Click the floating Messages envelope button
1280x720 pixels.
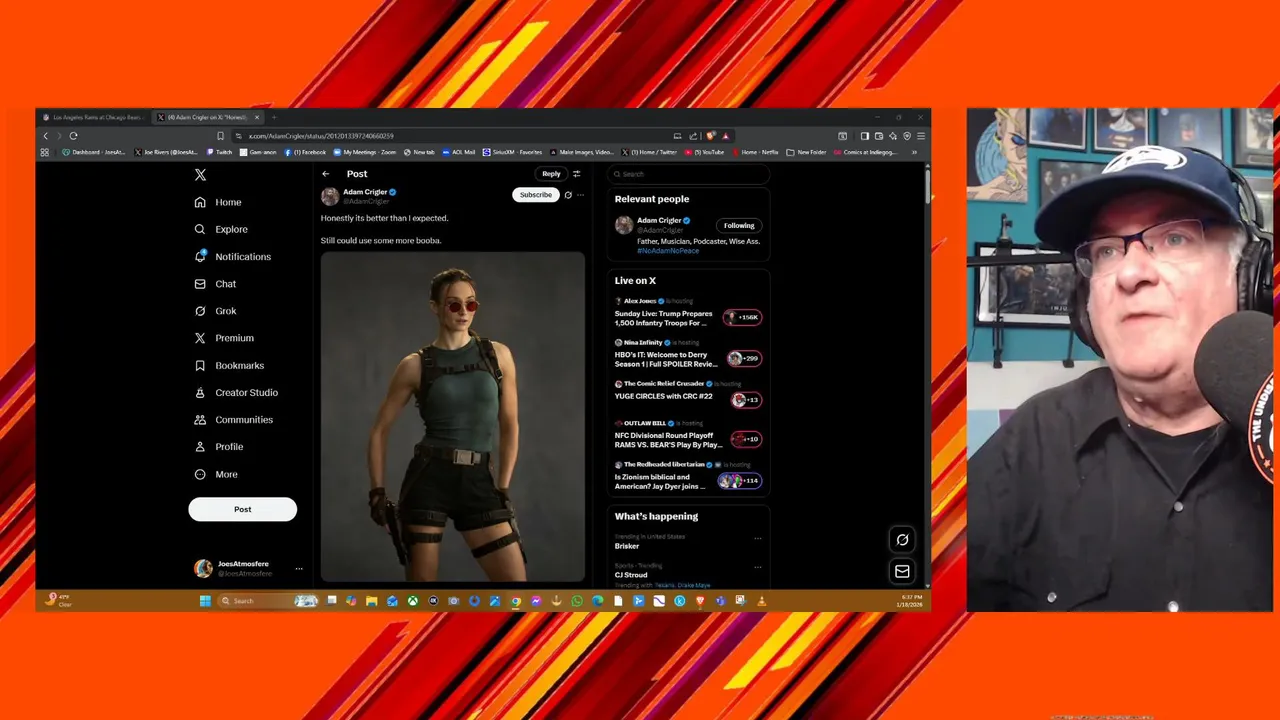point(902,572)
